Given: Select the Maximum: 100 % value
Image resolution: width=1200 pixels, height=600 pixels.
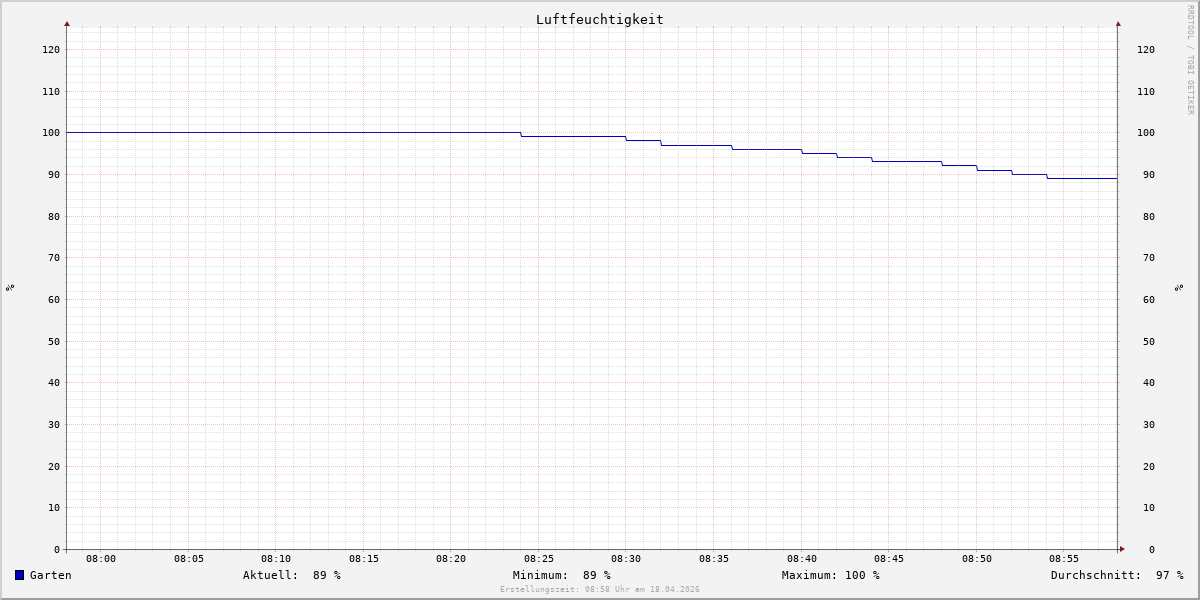Looking at the screenshot, I should click(x=831, y=575).
